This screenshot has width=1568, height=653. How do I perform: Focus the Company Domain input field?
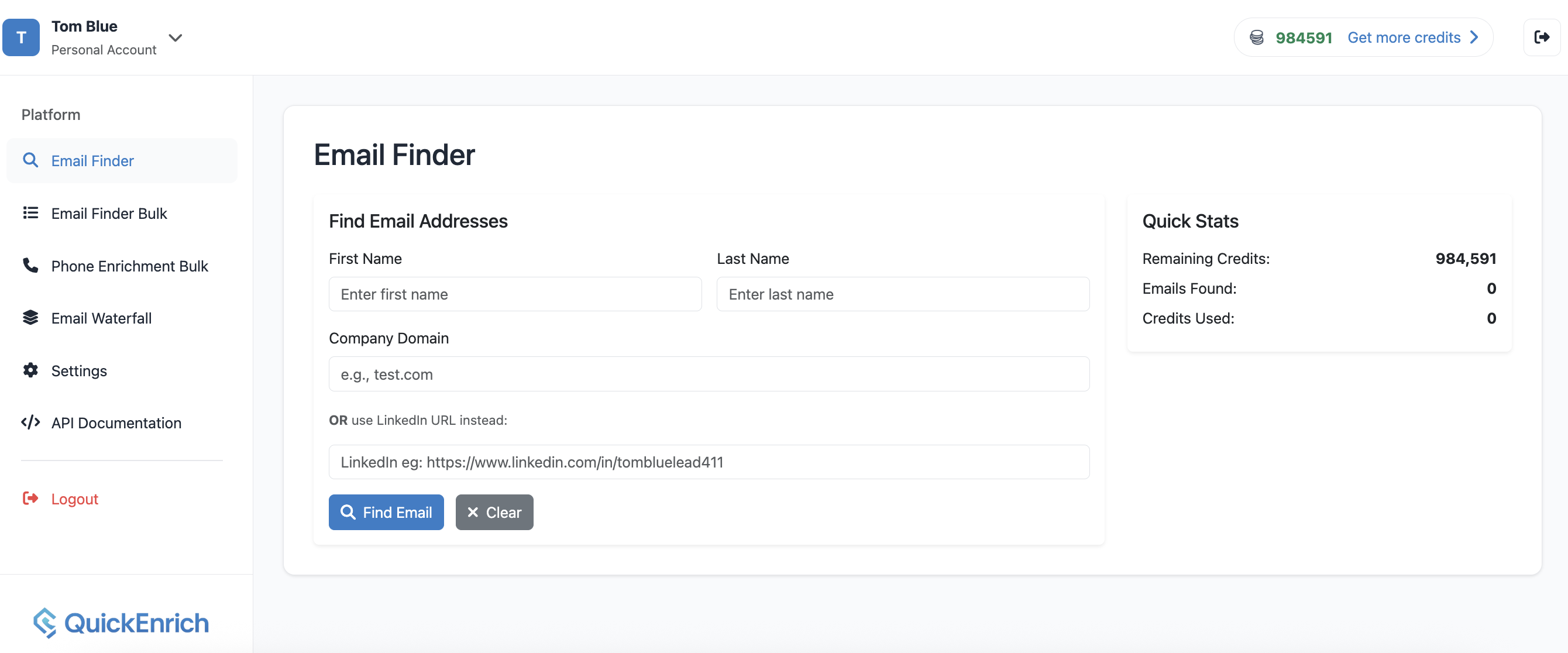coord(709,374)
